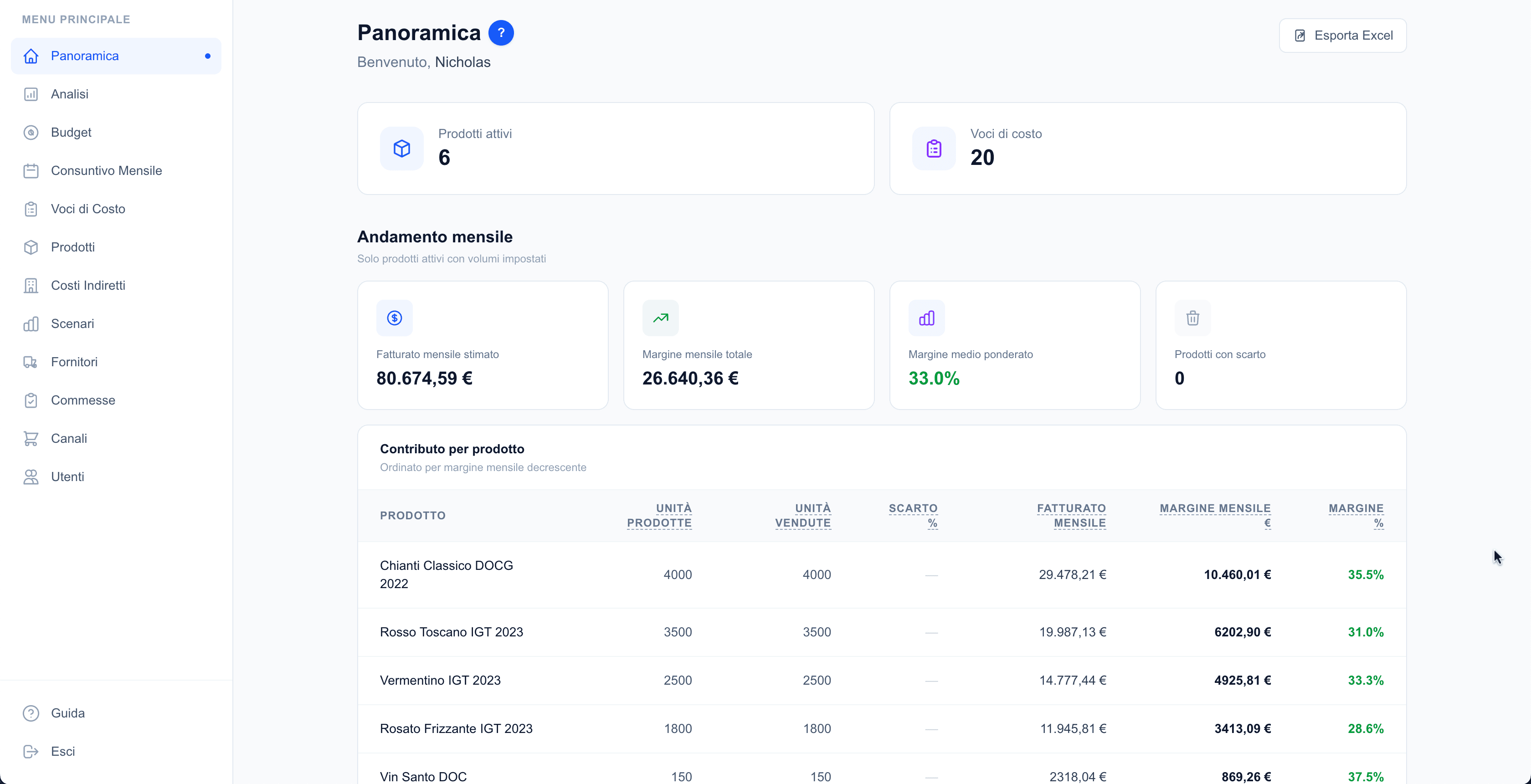The height and width of the screenshot is (784, 1531).
Task: Click the Margine mensile trend arrow icon
Action: tap(660, 318)
